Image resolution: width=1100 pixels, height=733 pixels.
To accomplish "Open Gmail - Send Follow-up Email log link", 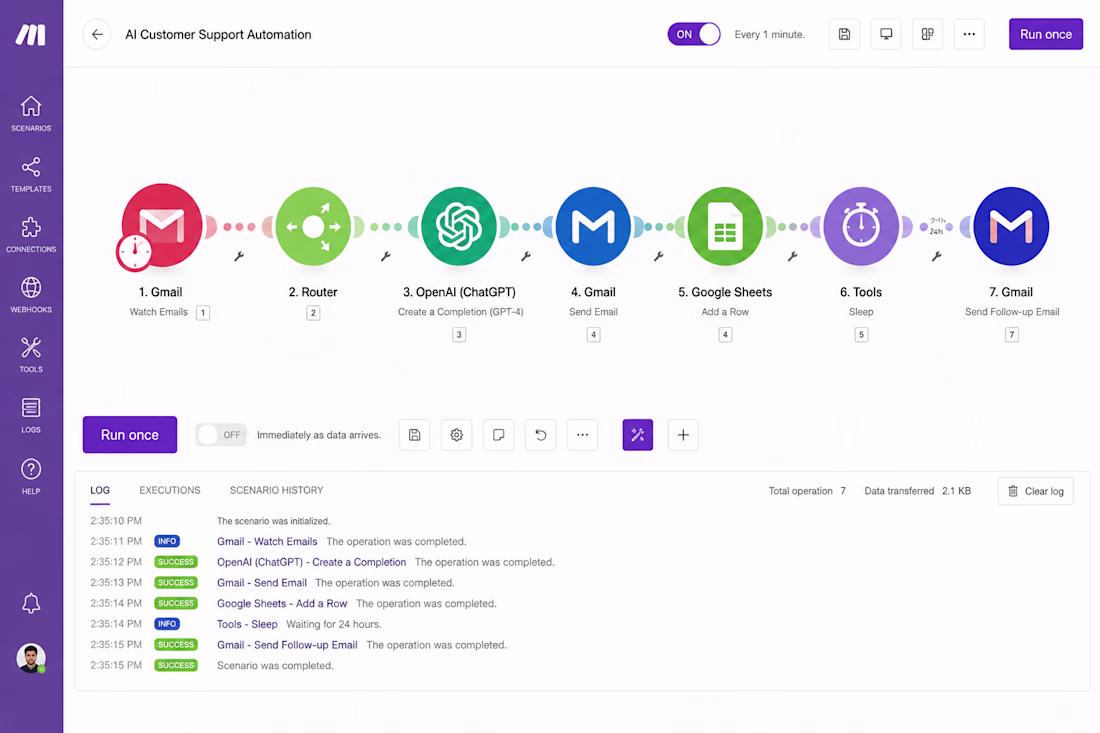I will click(287, 645).
